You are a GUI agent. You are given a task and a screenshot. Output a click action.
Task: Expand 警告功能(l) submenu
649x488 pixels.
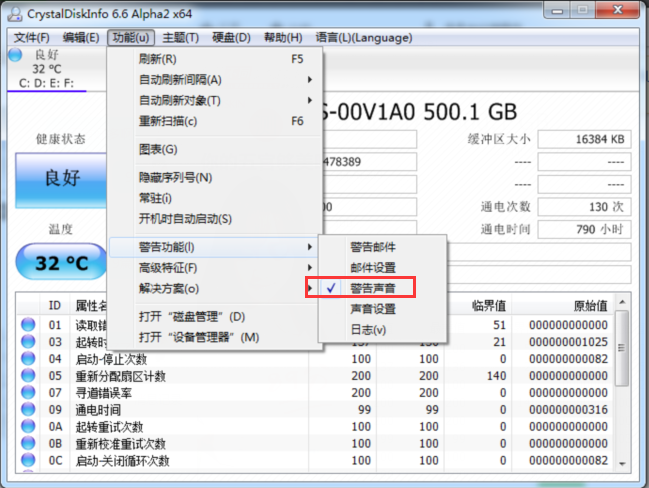point(214,247)
